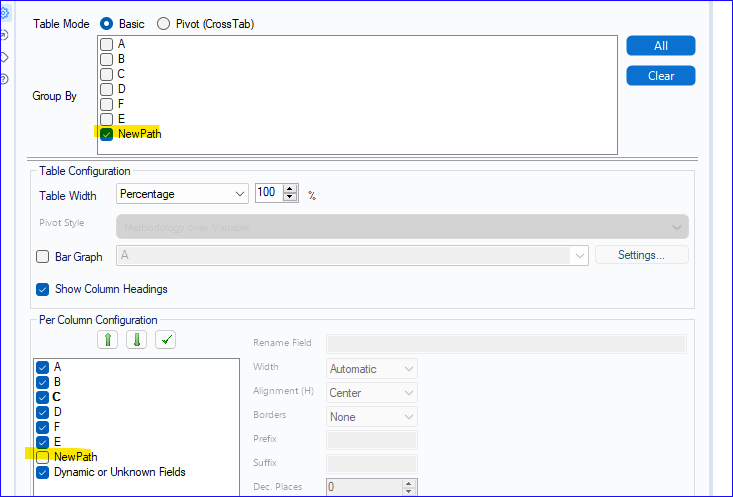Image resolution: width=733 pixels, height=497 pixels.
Task: Open Table Width Percentage dropdown
Action: coord(182,194)
